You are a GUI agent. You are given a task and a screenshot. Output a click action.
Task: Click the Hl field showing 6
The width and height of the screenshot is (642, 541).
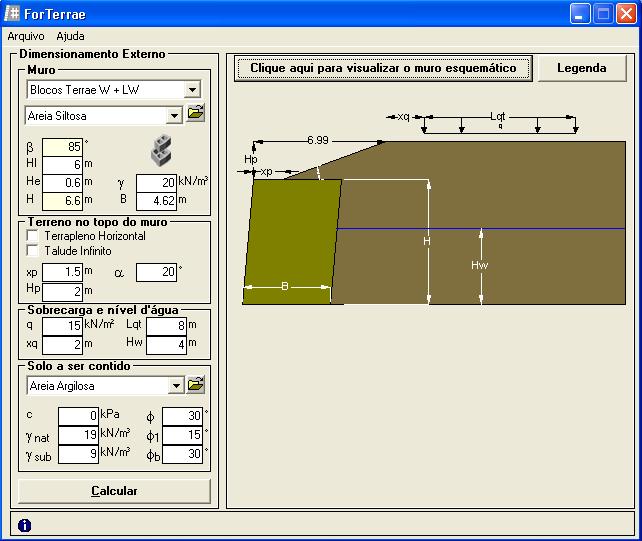pos(62,165)
